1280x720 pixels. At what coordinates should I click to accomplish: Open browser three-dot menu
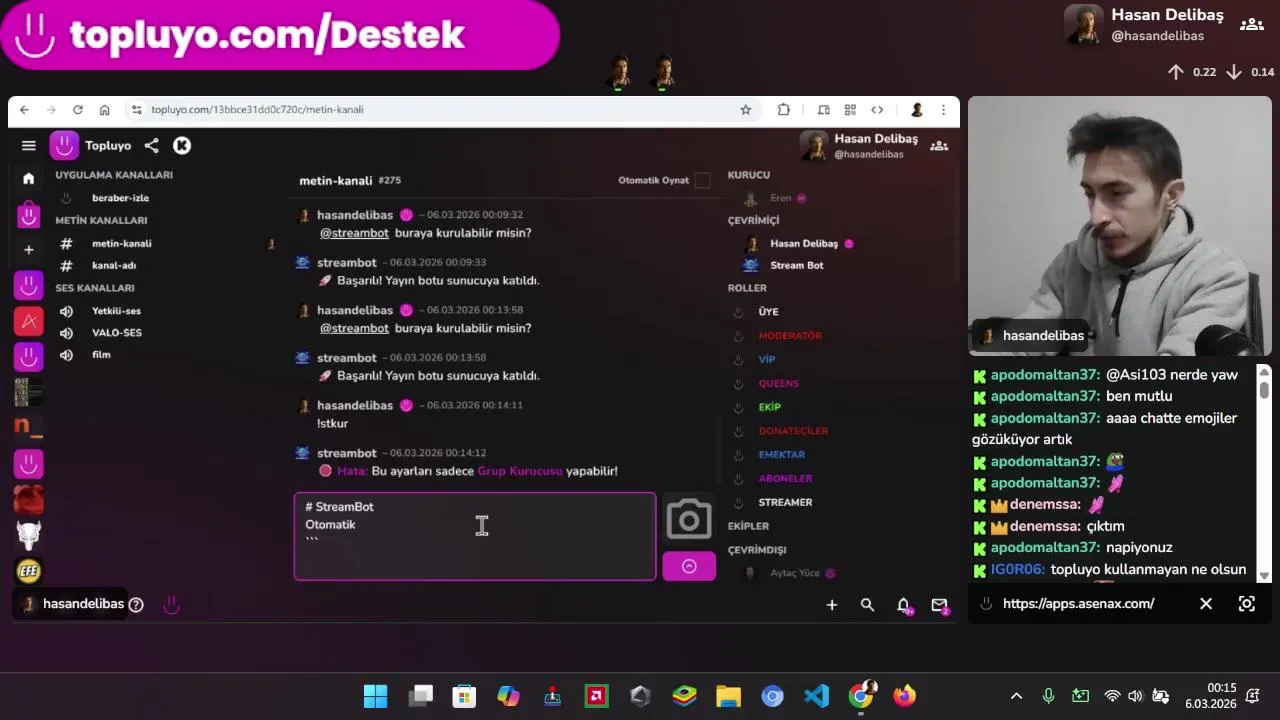(943, 110)
